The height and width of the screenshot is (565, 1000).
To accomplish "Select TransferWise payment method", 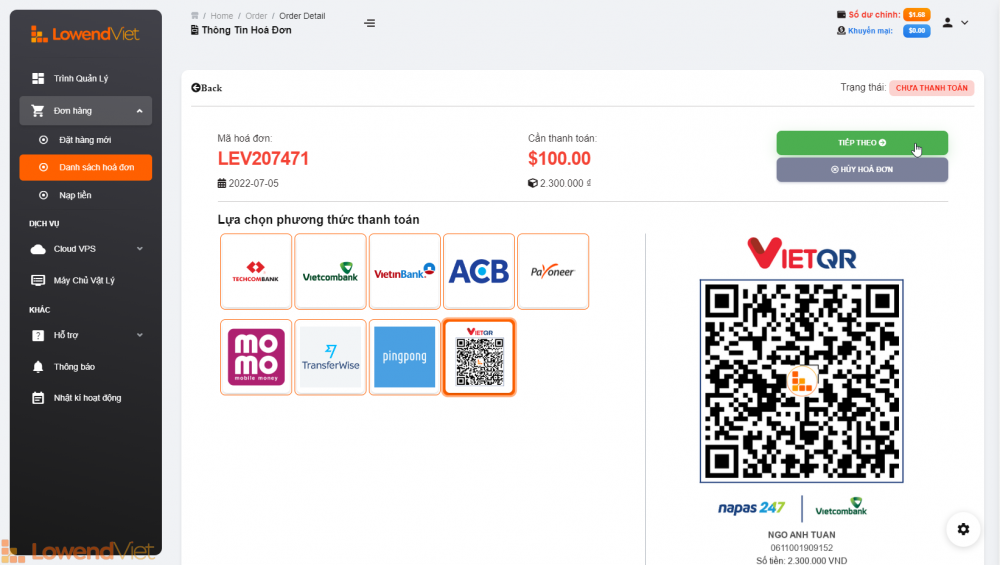I will [x=330, y=357].
